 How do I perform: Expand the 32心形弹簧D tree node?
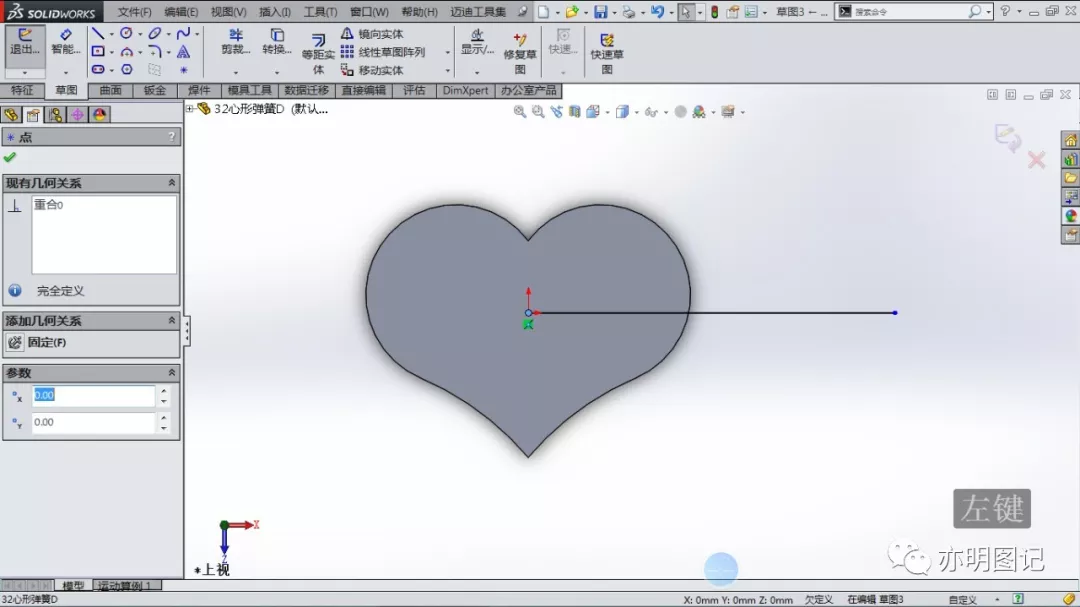[x=189, y=109]
